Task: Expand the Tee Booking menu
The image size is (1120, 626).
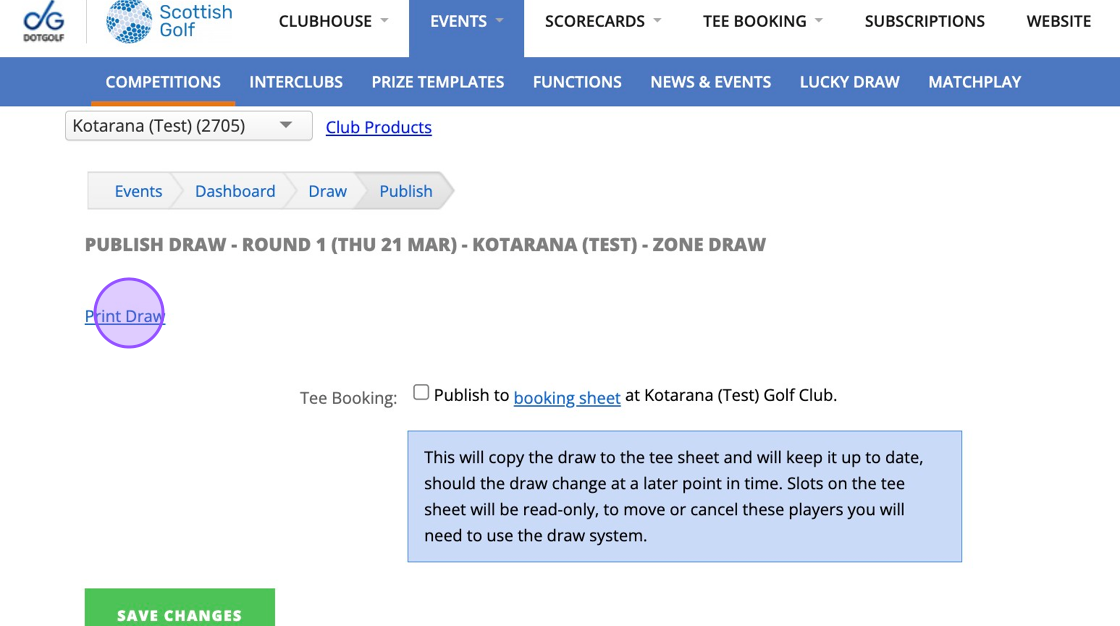Action: 762,21
